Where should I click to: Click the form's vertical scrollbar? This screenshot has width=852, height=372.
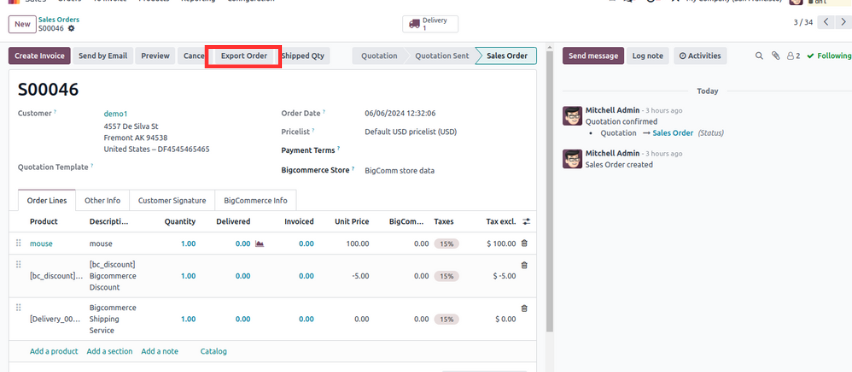pyautogui.click(x=549, y=190)
